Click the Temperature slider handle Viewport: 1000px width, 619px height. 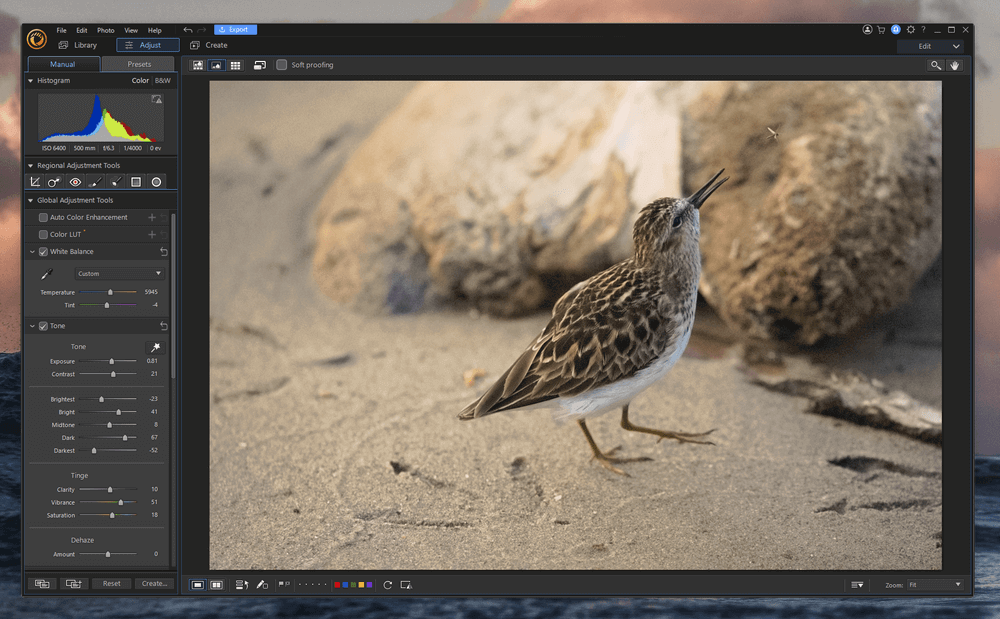tap(110, 292)
